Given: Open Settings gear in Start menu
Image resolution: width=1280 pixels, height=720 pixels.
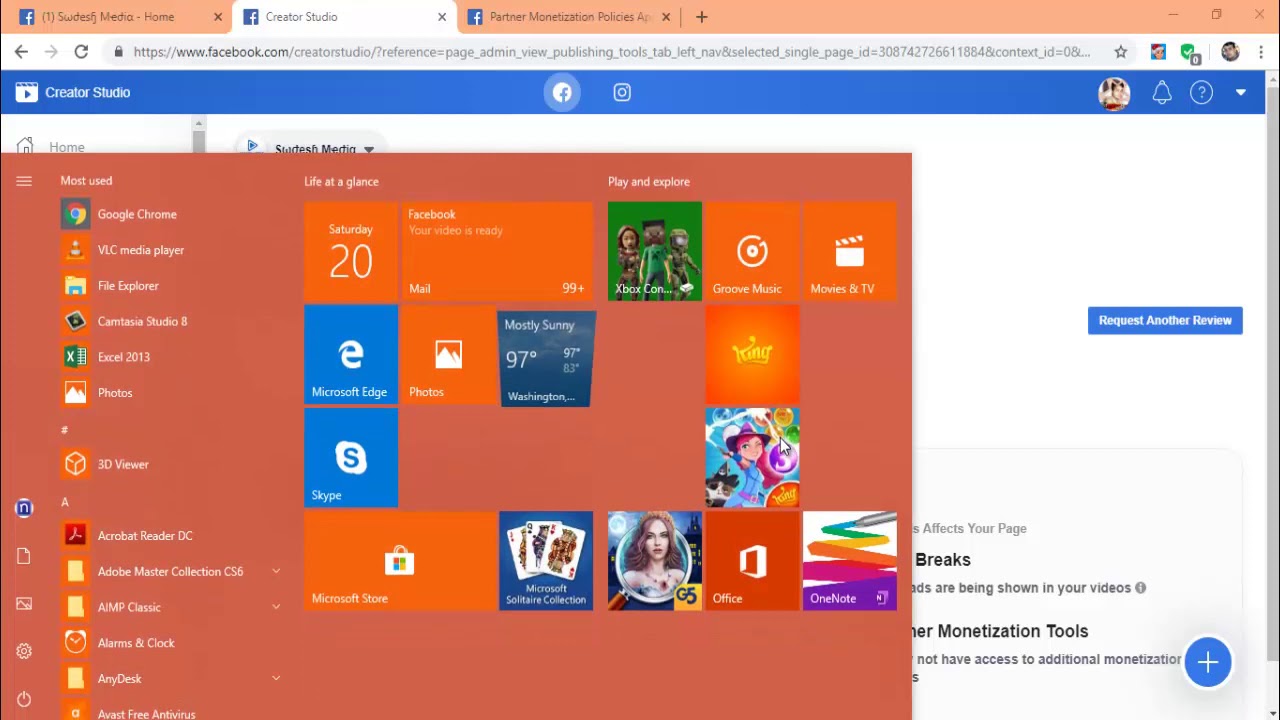Looking at the screenshot, I should click(x=24, y=651).
